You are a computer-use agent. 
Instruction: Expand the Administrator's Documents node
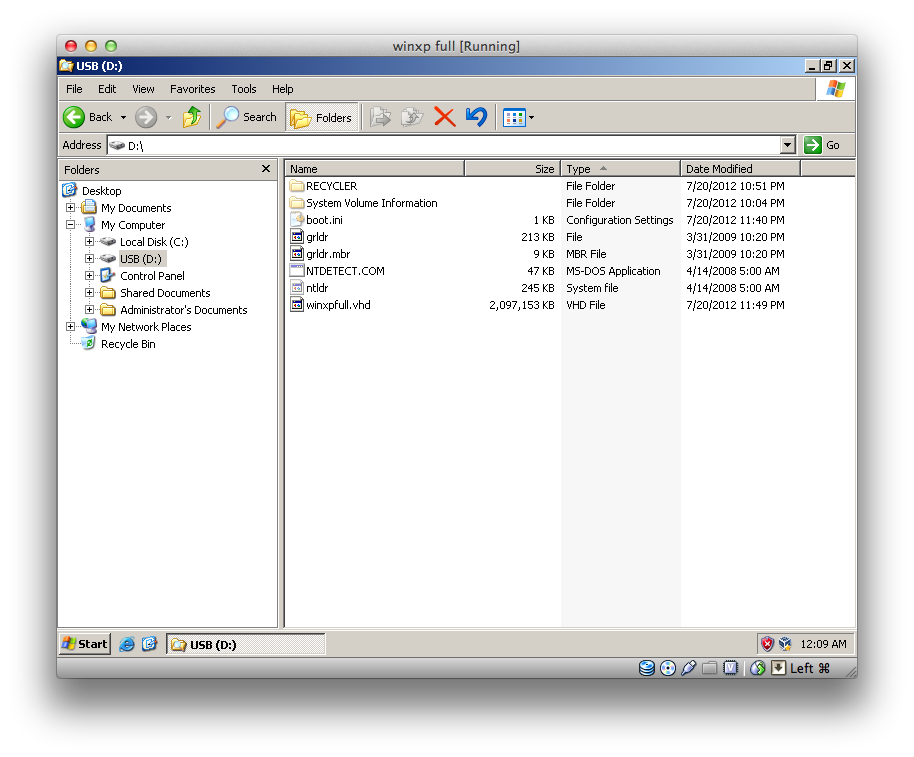pyautogui.click(x=89, y=309)
